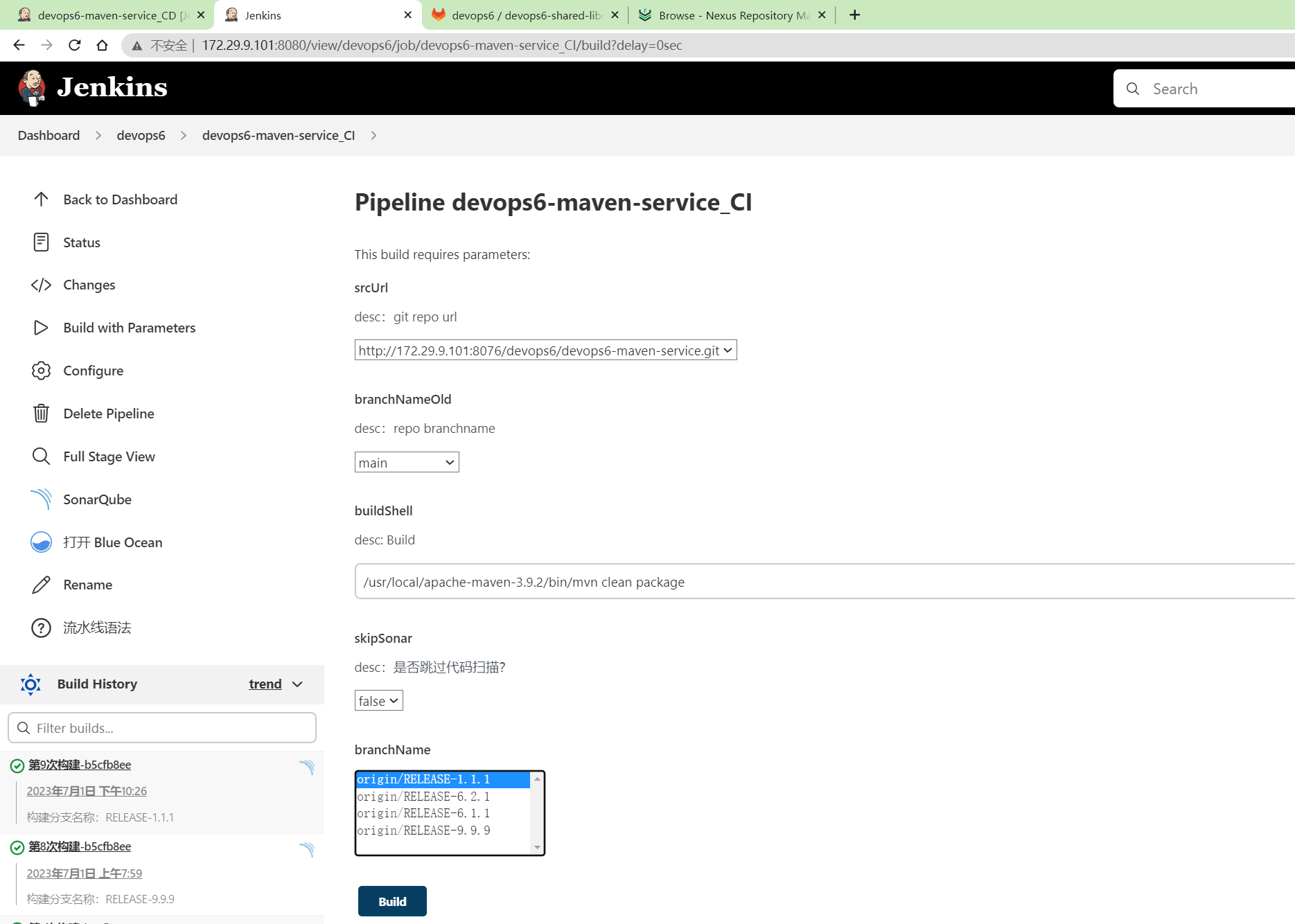This screenshot has width=1295, height=924.
Task: Click SonarQube icon beside build 9
Action: click(307, 767)
